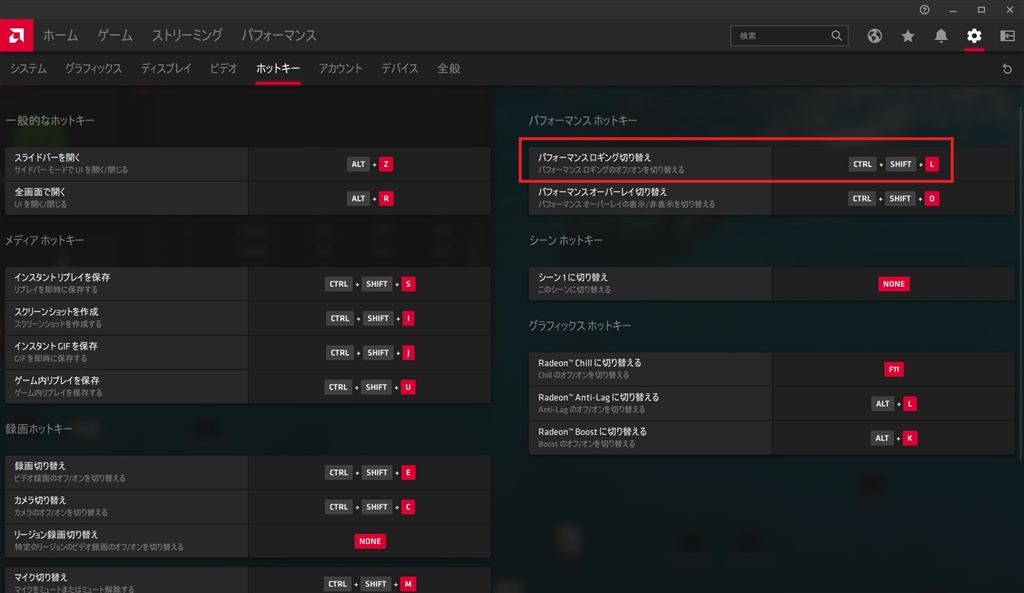This screenshot has width=1024, height=593.
Task: Switch to ビデオ settings tab
Action: pyautogui.click(x=223, y=69)
